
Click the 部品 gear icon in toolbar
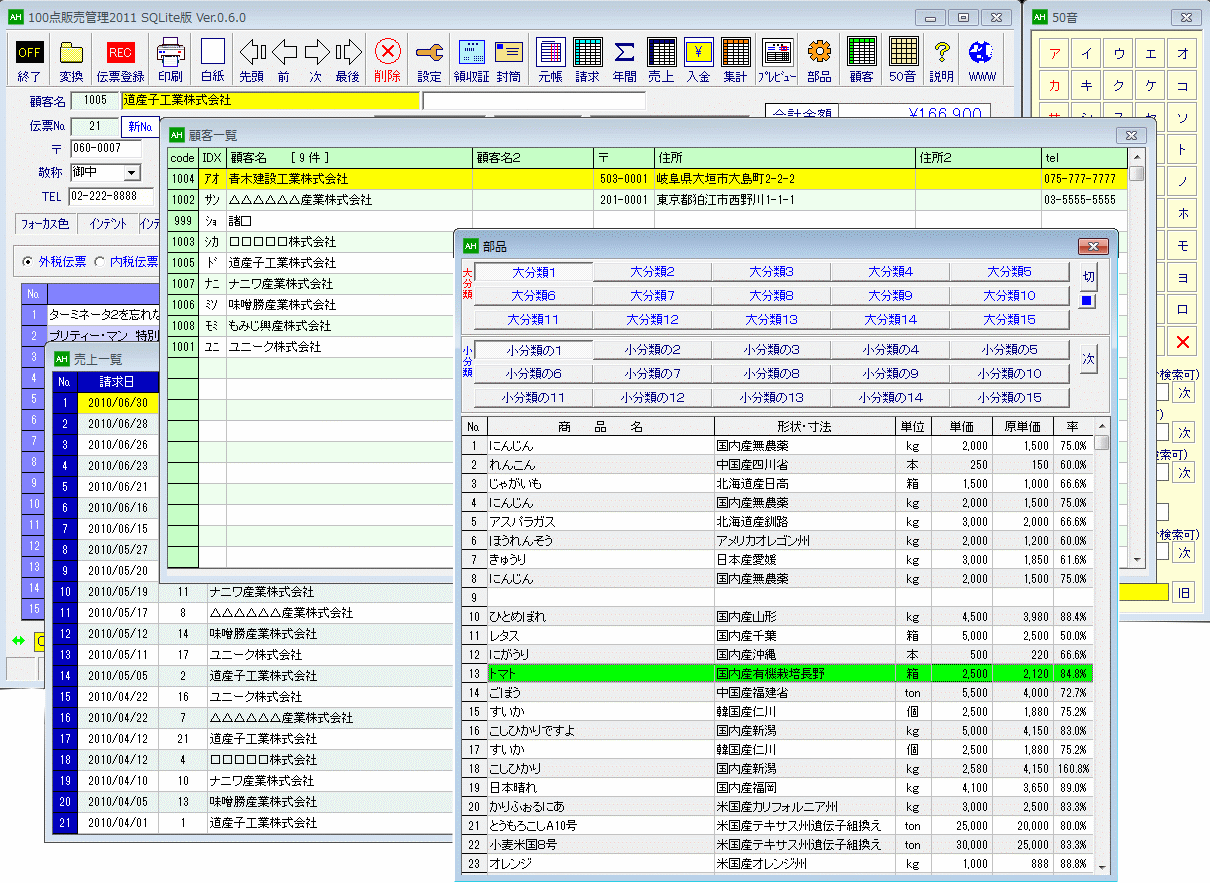pos(819,60)
